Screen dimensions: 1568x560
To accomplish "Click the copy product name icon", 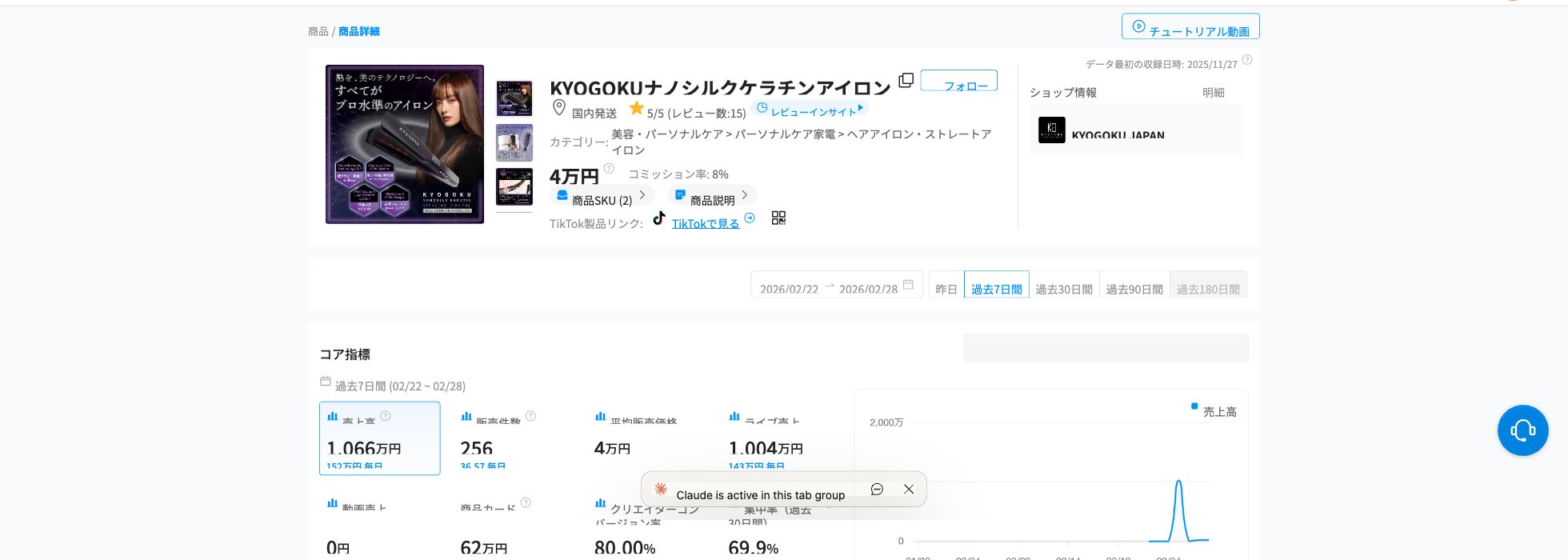I will tap(906, 80).
